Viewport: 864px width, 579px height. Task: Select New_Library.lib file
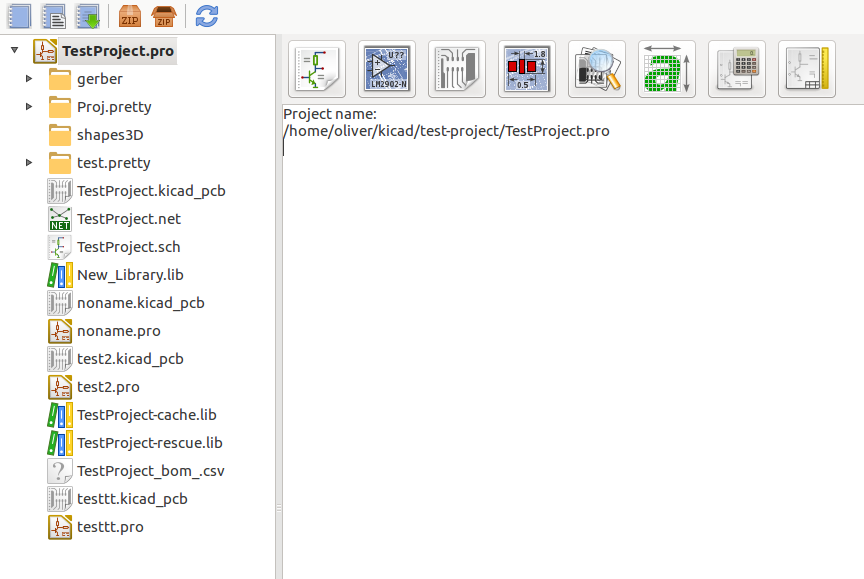[x=130, y=275]
